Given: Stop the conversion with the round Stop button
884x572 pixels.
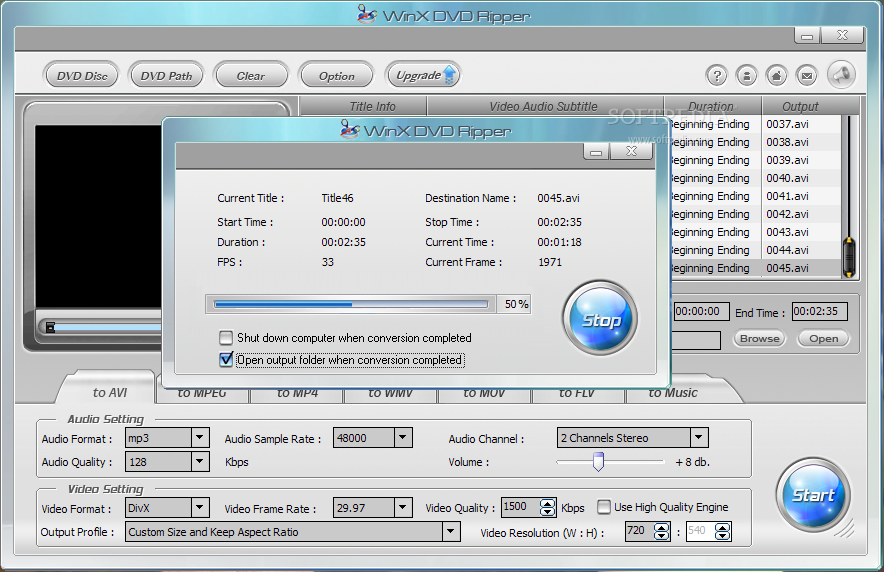Looking at the screenshot, I should 600,319.
